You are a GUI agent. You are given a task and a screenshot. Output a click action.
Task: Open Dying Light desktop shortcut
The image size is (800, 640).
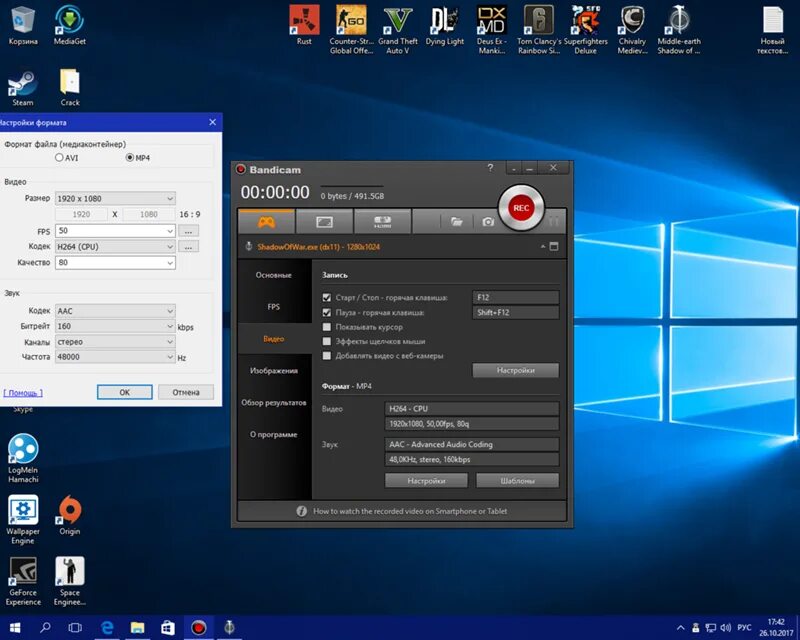pos(445,25)
